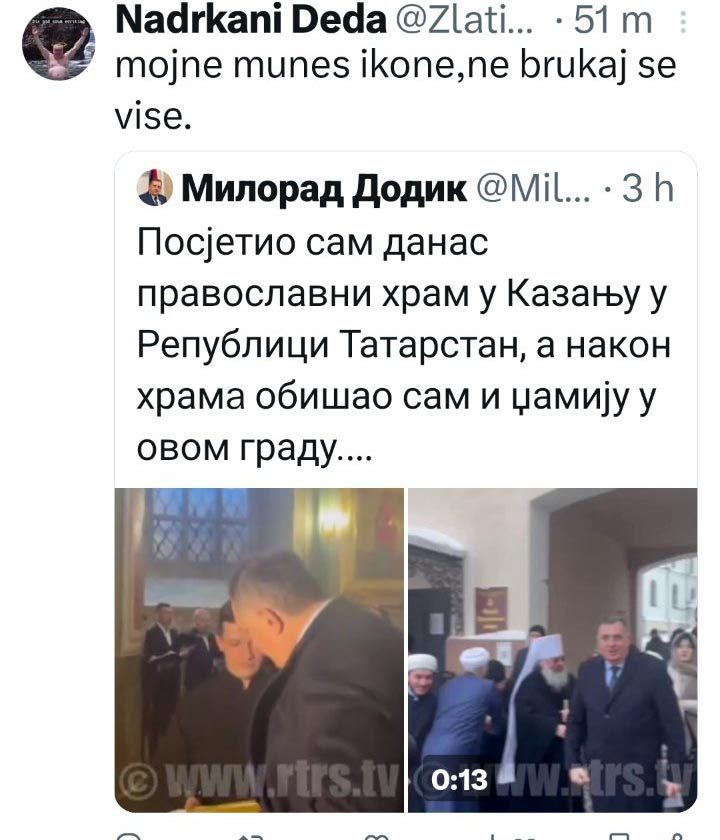The width and height of the screenshot is (720, 840).
Task: Open the Милорад Додик author name
Action: click(324, 189)
